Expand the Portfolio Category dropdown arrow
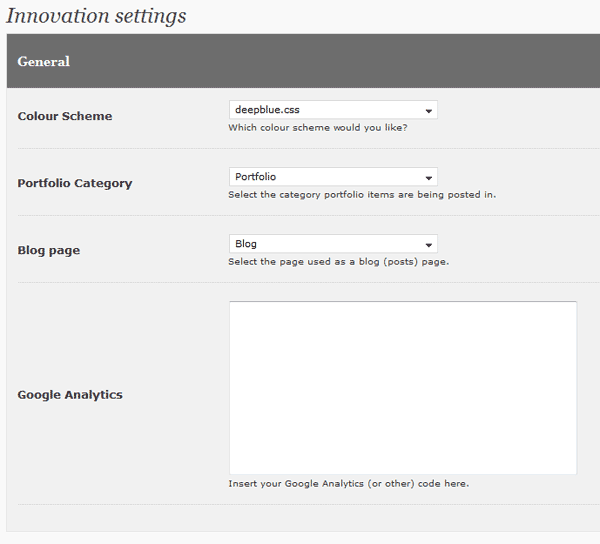The image size is (600, 544). pyautogui.click(x=429, y=178)
